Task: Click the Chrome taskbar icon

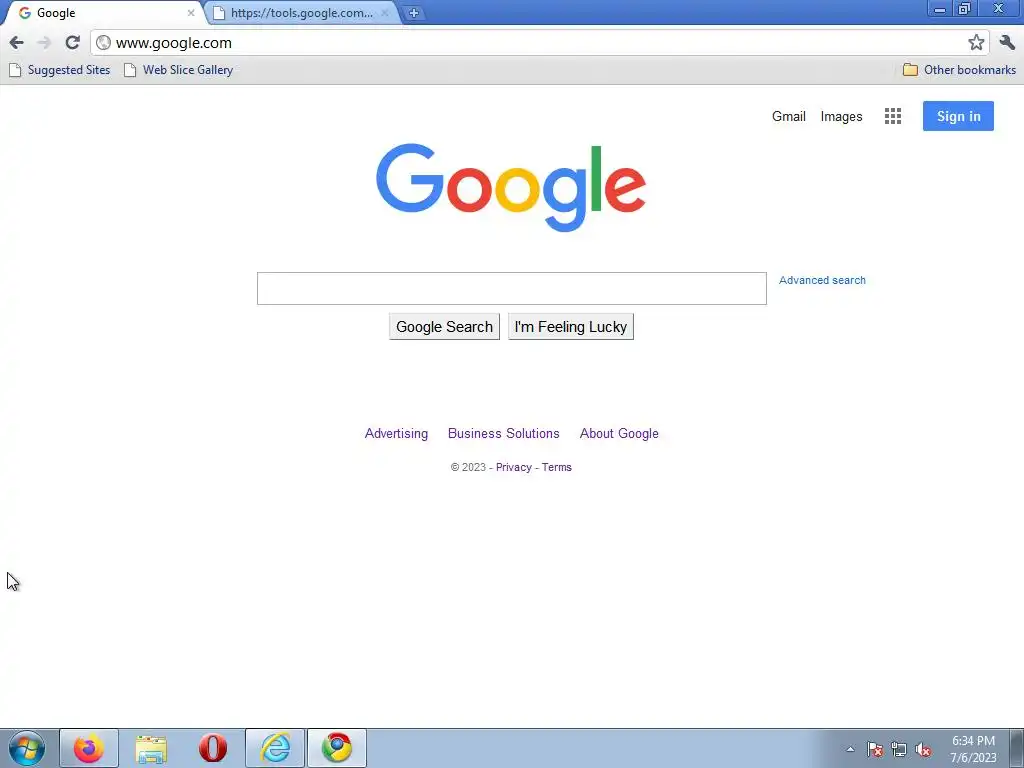Action: coord(337,748)
